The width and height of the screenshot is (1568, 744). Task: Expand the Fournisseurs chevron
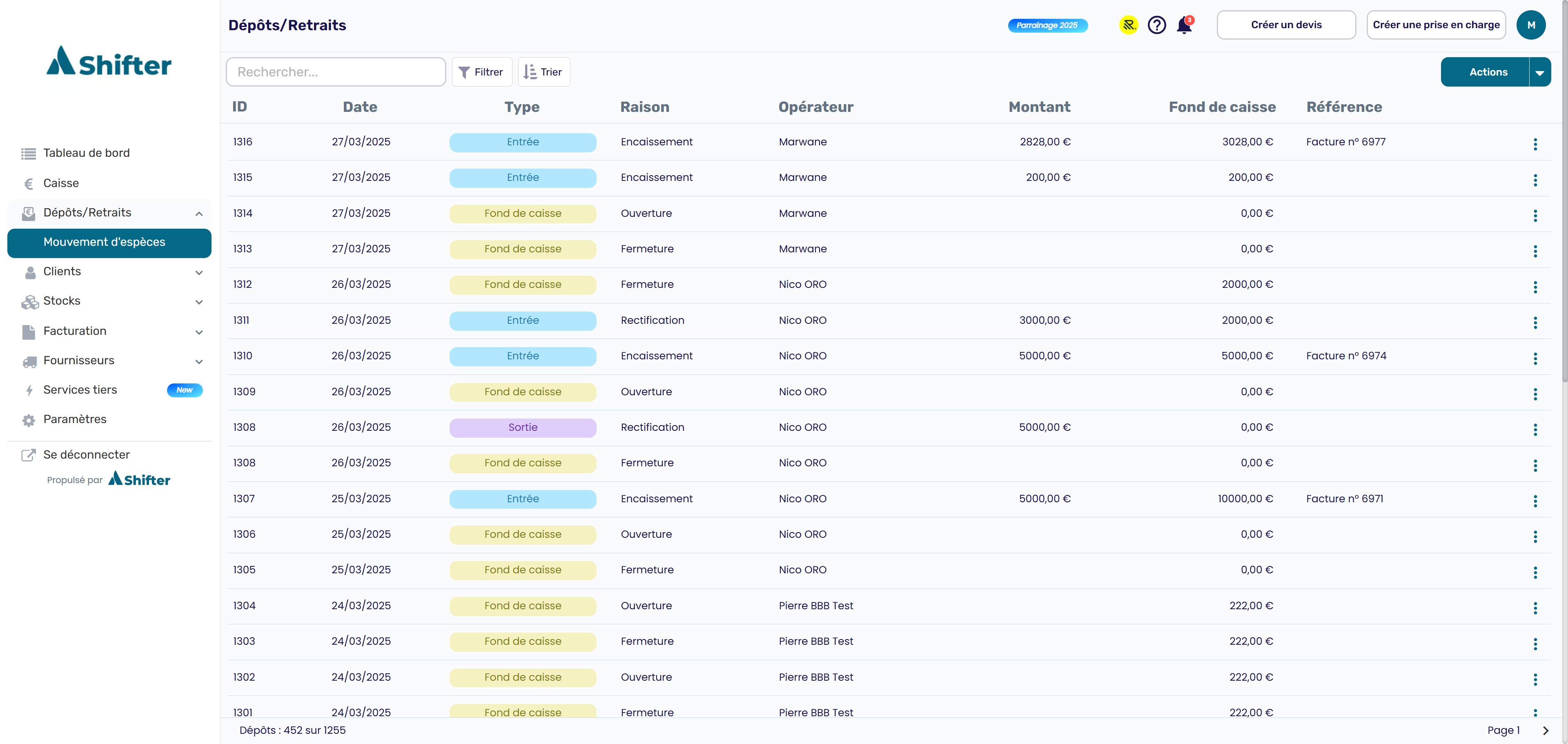(x=199, y=362)
